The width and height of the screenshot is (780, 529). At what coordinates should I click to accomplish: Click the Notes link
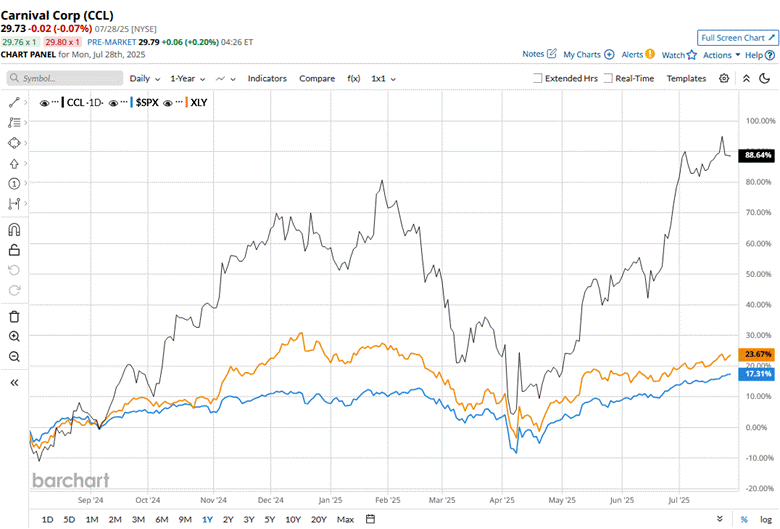[533, 54]
